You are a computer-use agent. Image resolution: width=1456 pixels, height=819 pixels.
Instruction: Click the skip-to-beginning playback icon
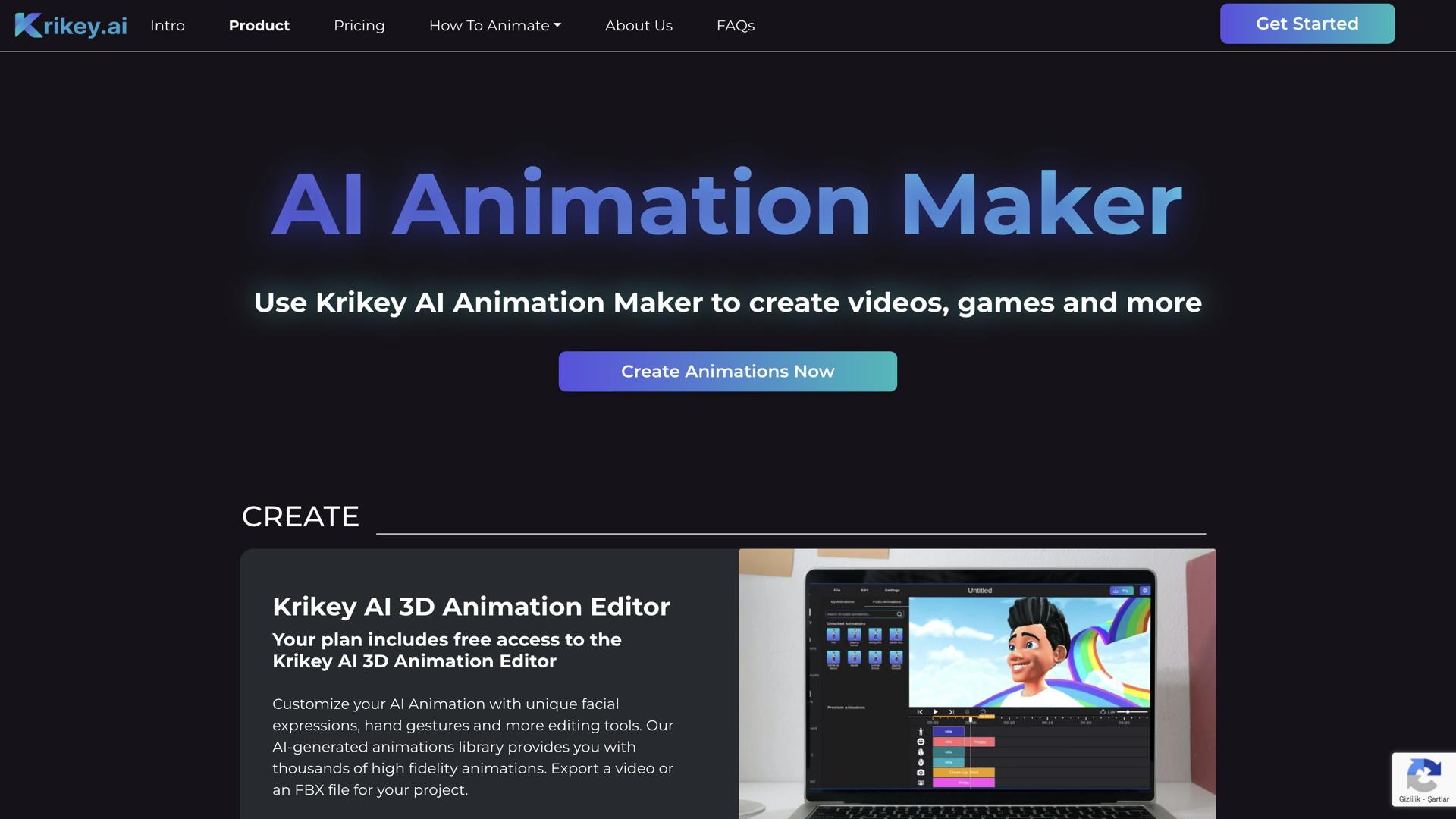click(x=921, y=712)
